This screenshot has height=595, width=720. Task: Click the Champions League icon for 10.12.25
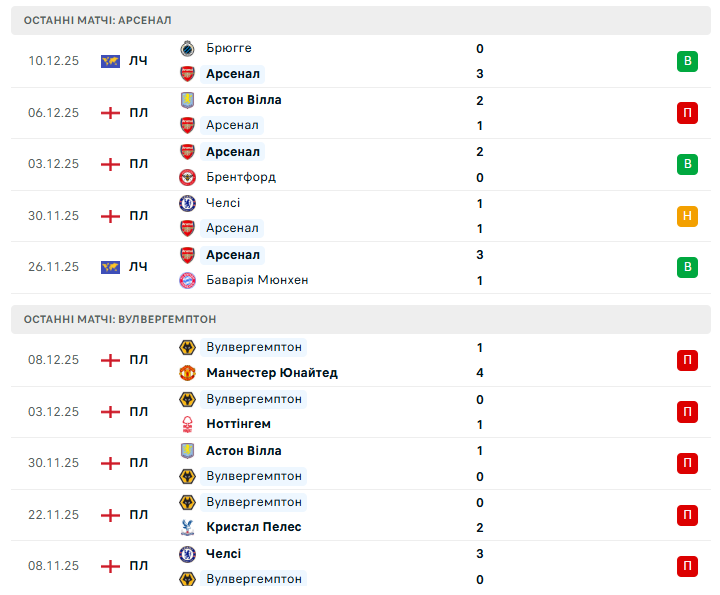pos(110,61)
